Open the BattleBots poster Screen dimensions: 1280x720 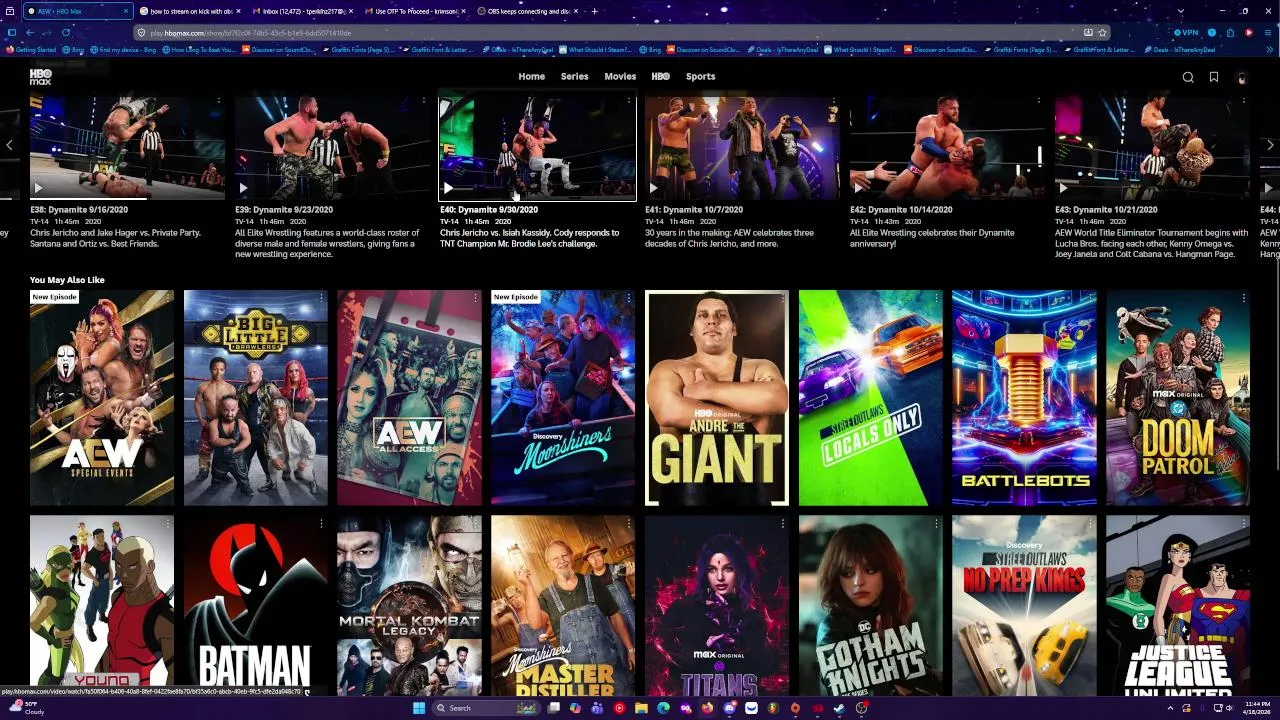click(x=1024, y=398)
